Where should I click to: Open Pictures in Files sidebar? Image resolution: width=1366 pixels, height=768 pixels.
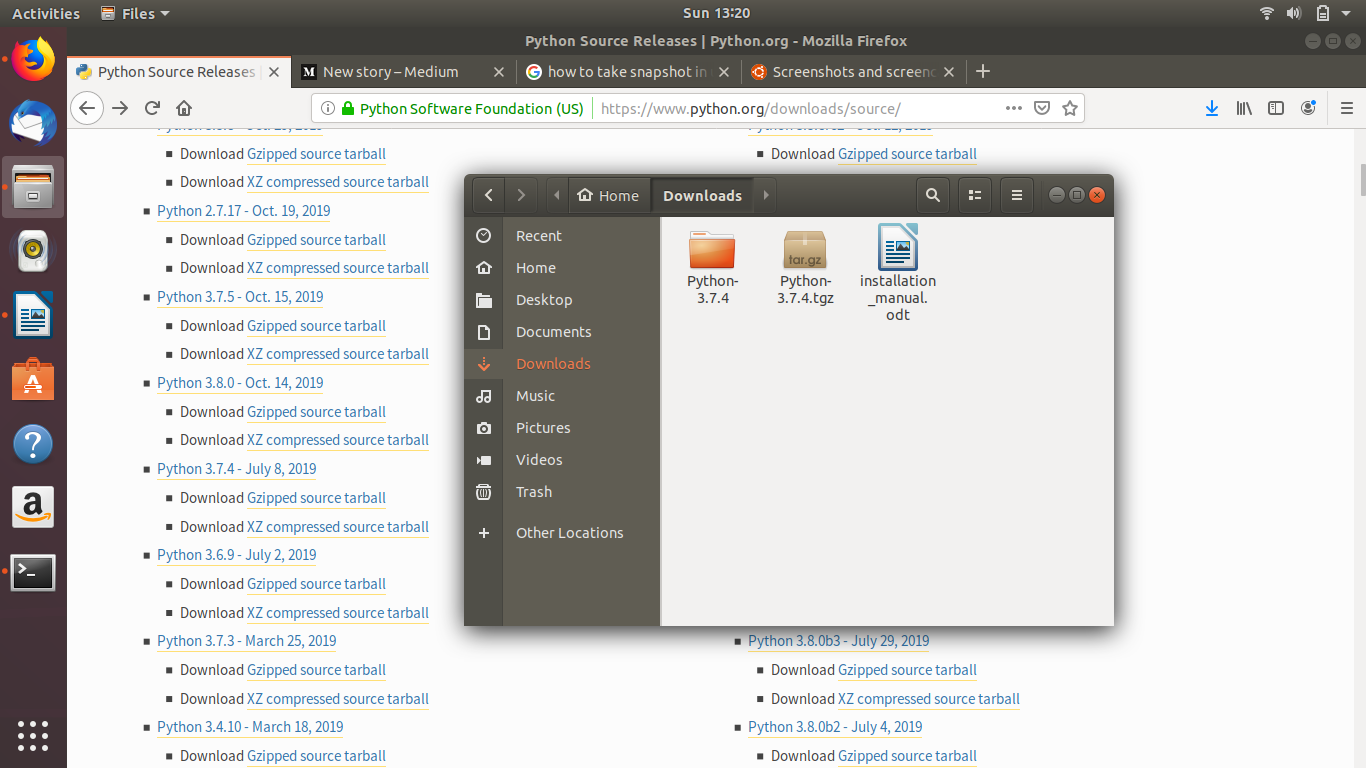coord(562,428)
